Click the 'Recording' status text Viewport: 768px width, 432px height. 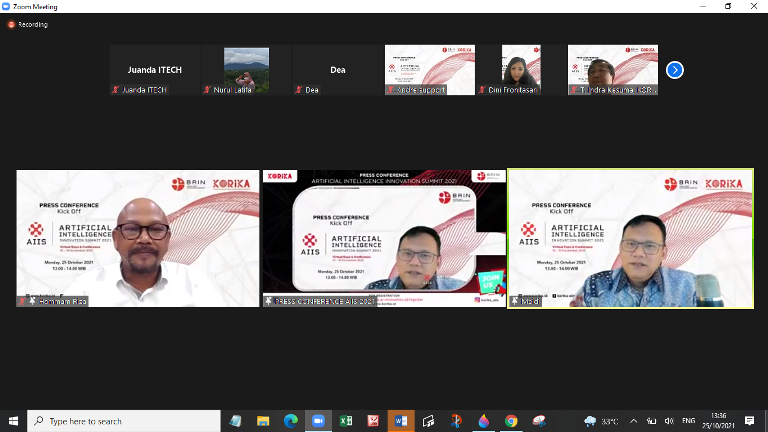[x=33, y=24]
